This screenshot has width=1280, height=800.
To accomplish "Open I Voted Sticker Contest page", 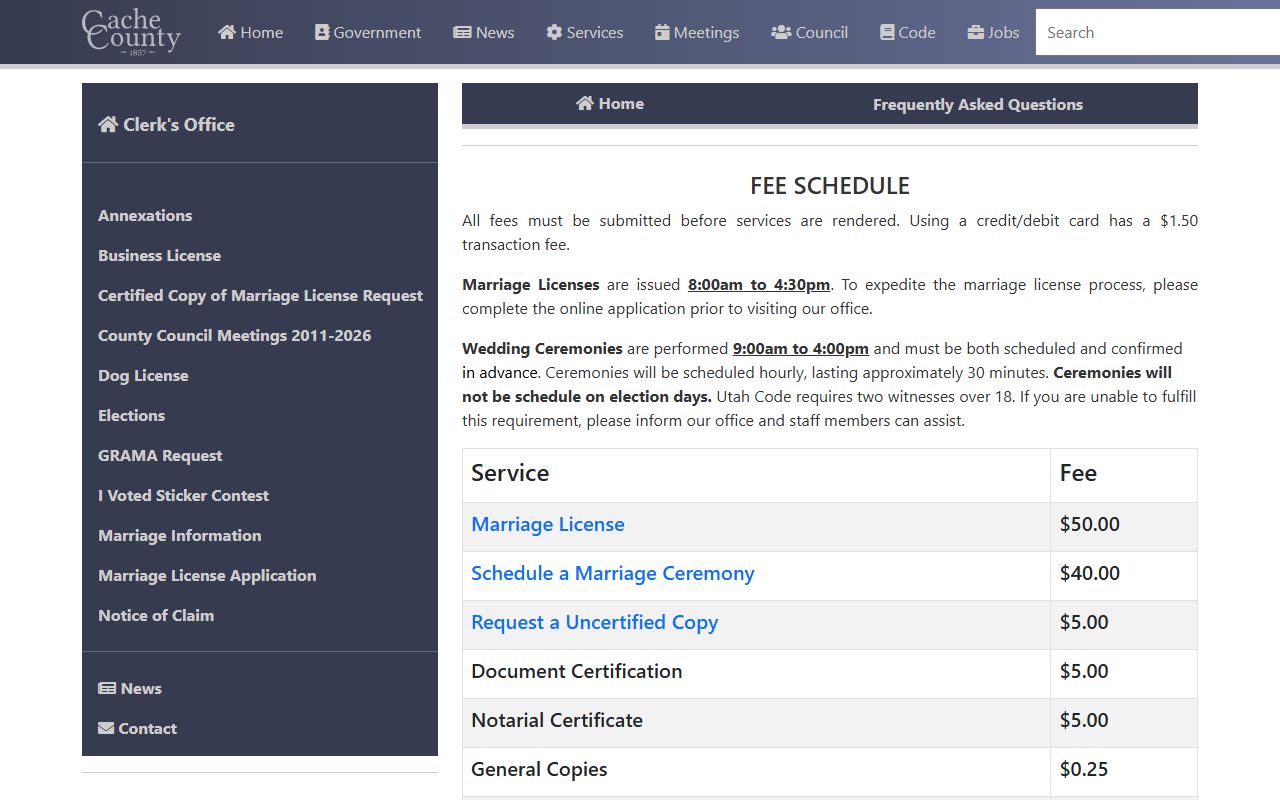I will [x=183, y=495].
